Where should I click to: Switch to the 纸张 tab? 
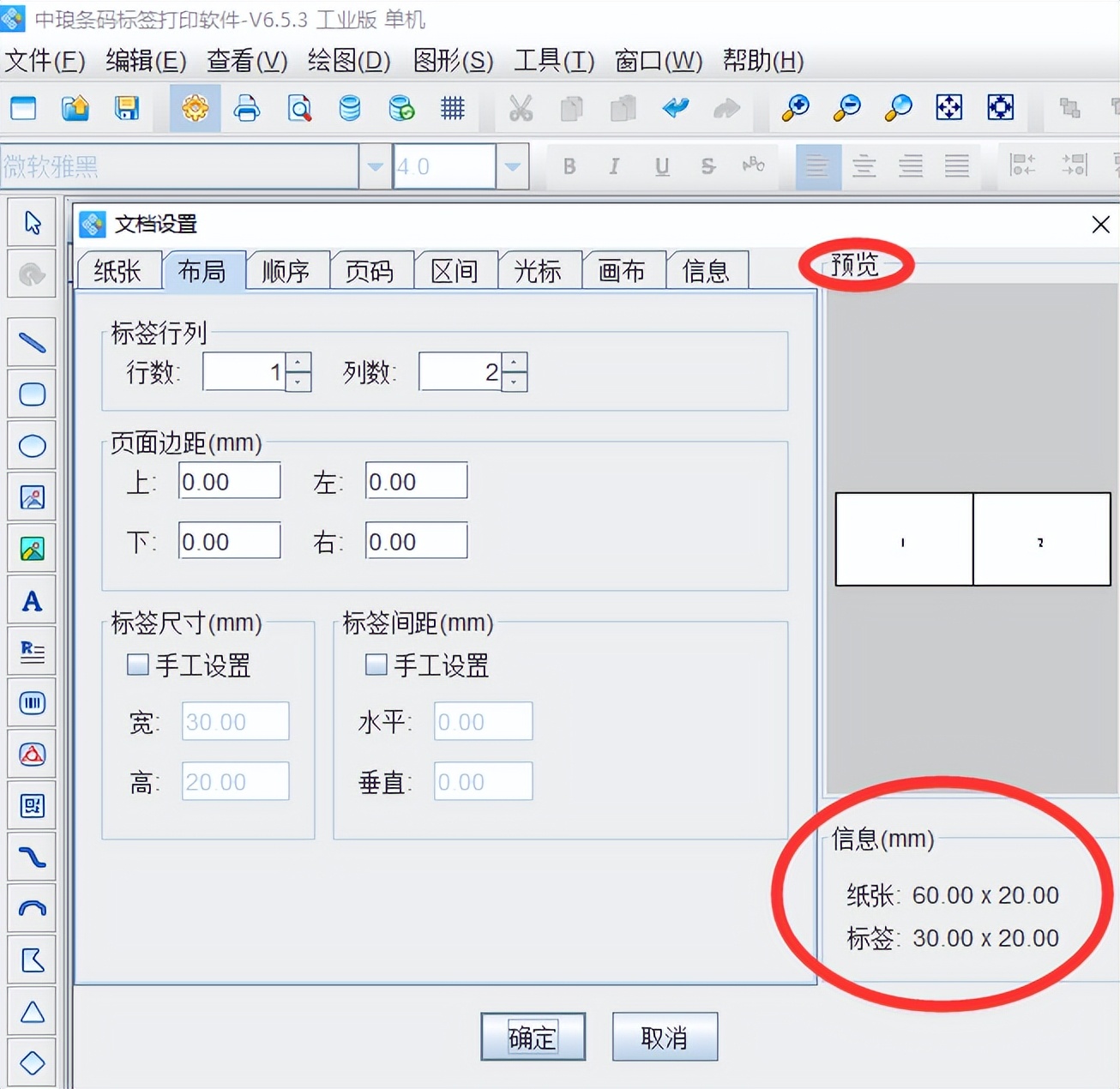pyautogui.click(x=118, y=271)
